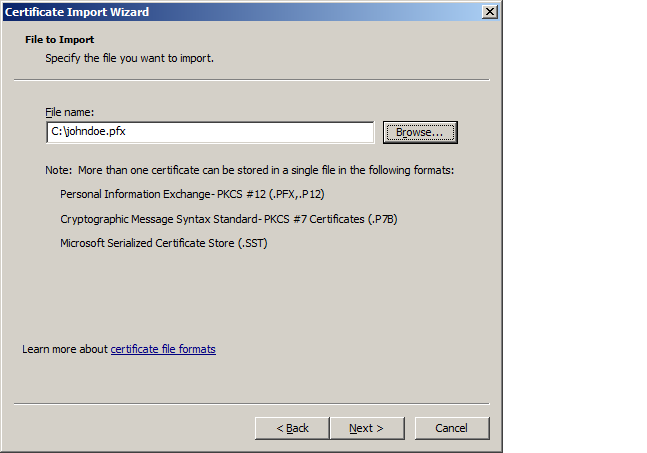
Task: Click the "File to Import" heading
Action: coord(59,40)
